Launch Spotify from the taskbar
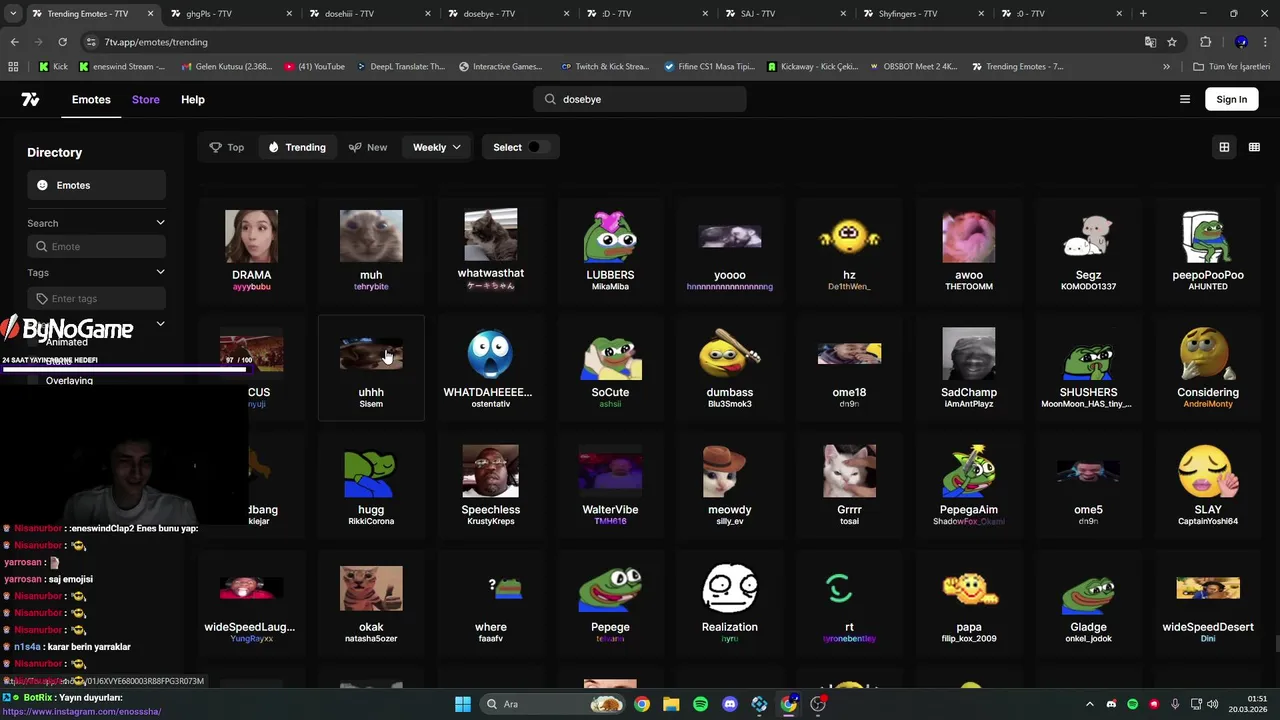The width and height of the screenshot is (1280, 720). [700, 704]
